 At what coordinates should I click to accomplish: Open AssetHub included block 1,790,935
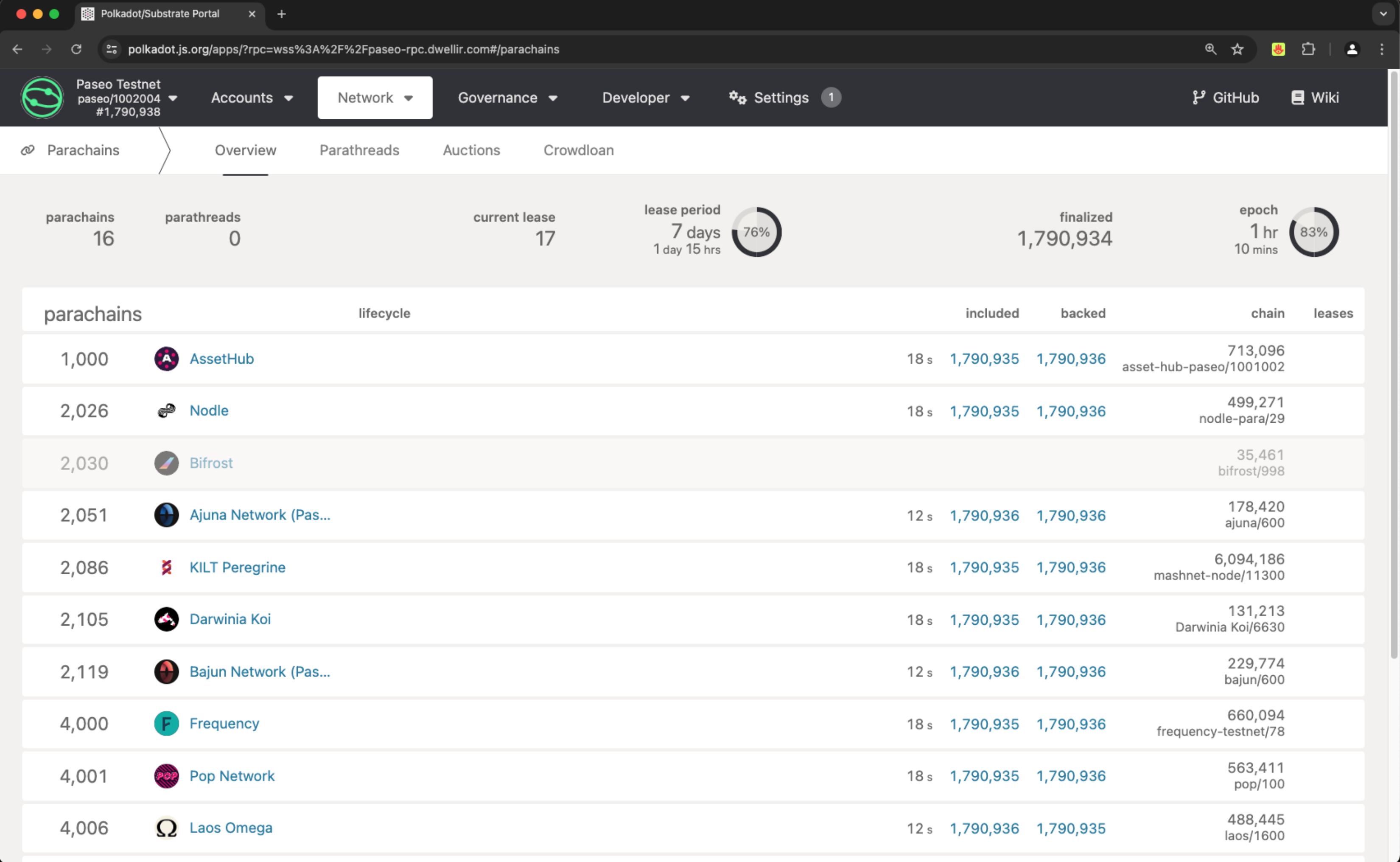984,359
